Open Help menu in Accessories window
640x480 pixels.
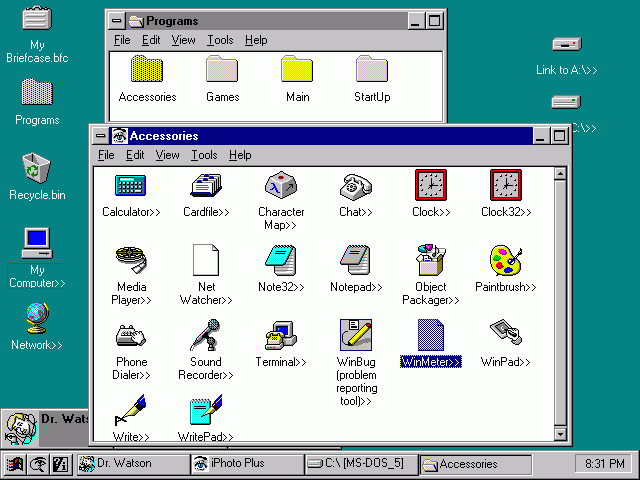click(x=240, y=155)
